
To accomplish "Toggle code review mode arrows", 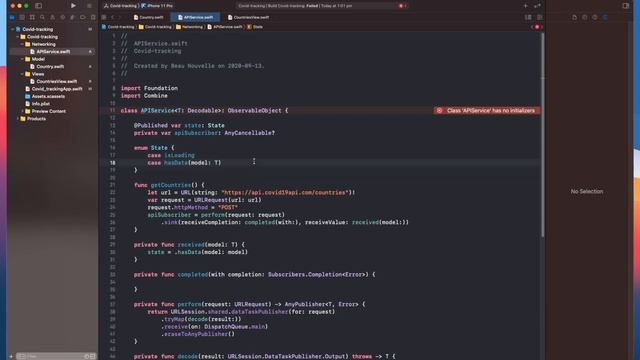I will 537,6.
